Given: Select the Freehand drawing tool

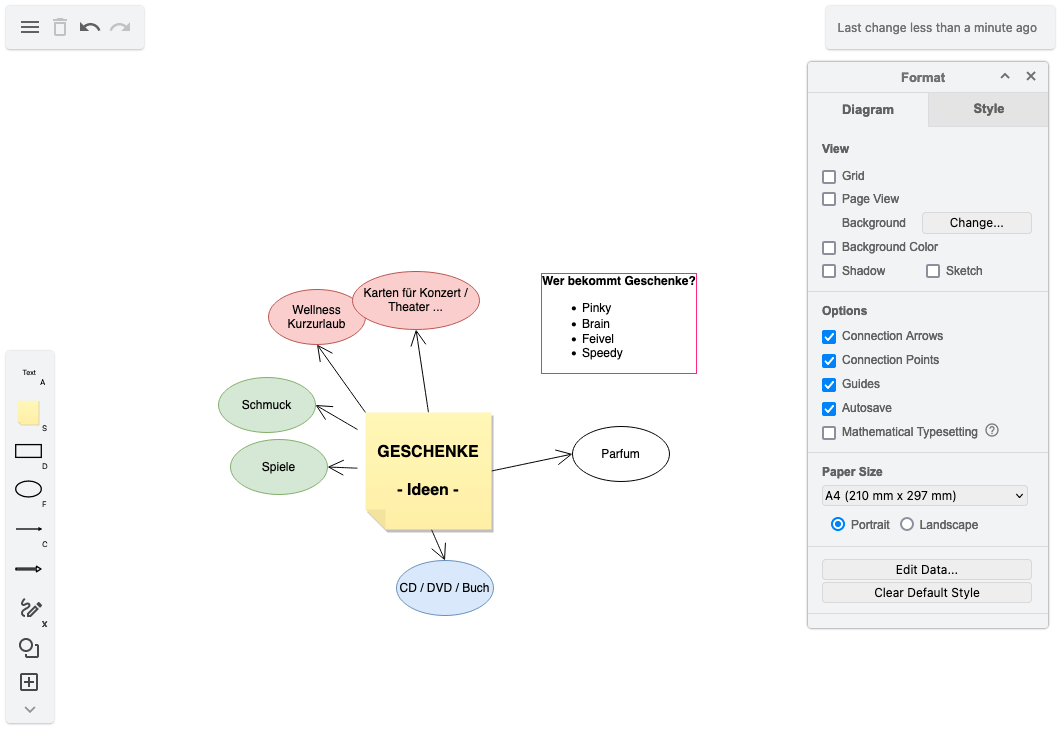Looking at the screenshot, I should click(29, 608).
